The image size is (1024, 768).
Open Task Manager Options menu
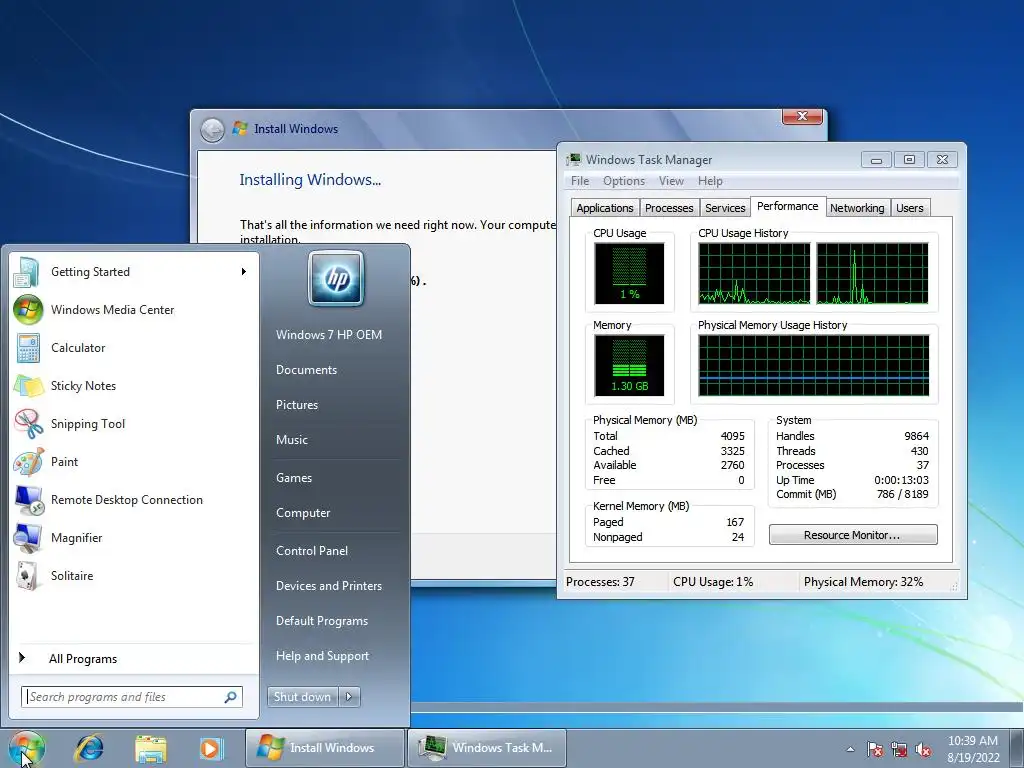tap(624, 181)
